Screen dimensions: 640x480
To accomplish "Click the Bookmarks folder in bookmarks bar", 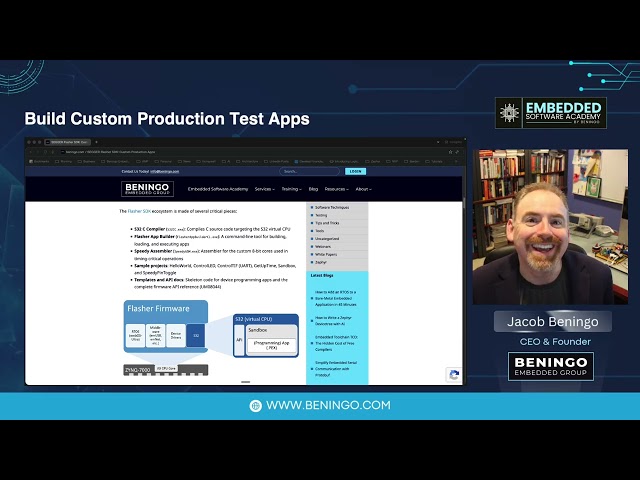I will [39, 161].
